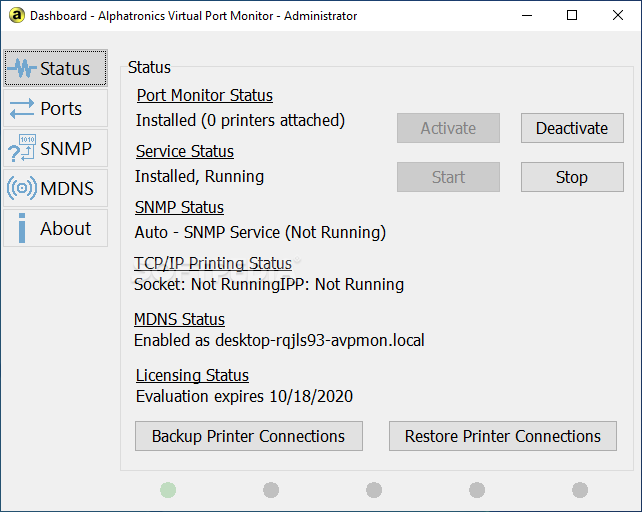Click the third grey indicator dot
The image size is (642, 512).
(374, 490)
